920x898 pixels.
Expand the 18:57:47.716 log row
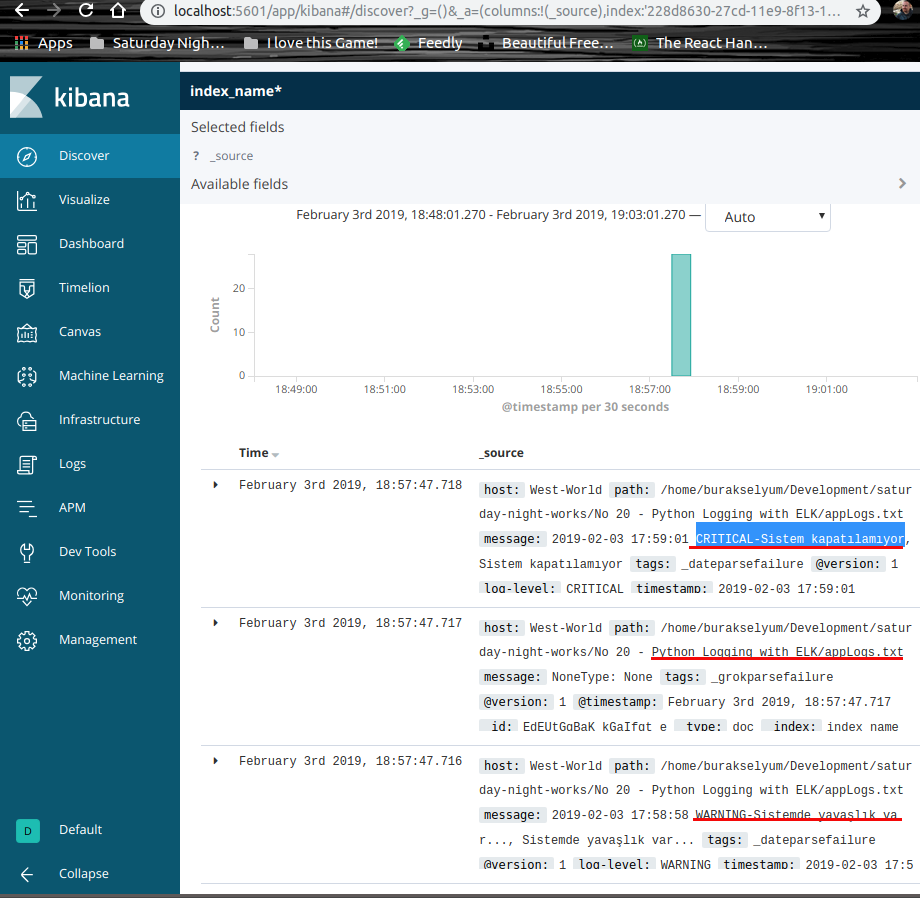(216, 761)
